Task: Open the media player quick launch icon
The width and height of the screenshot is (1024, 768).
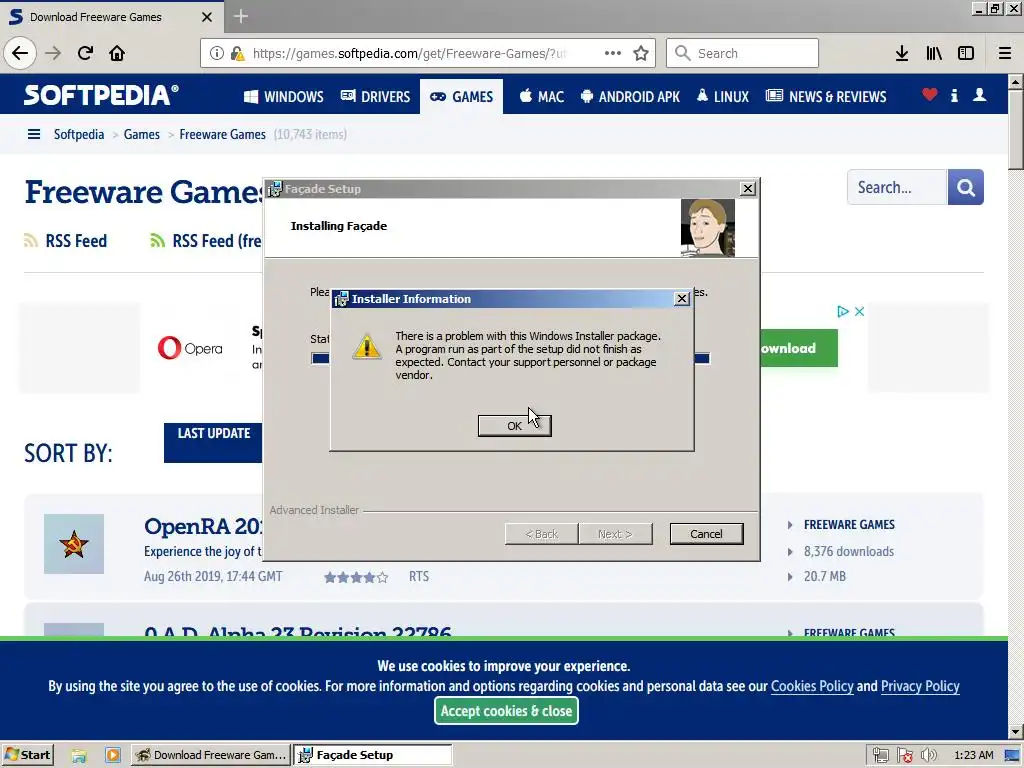Action: pos(112,755)
